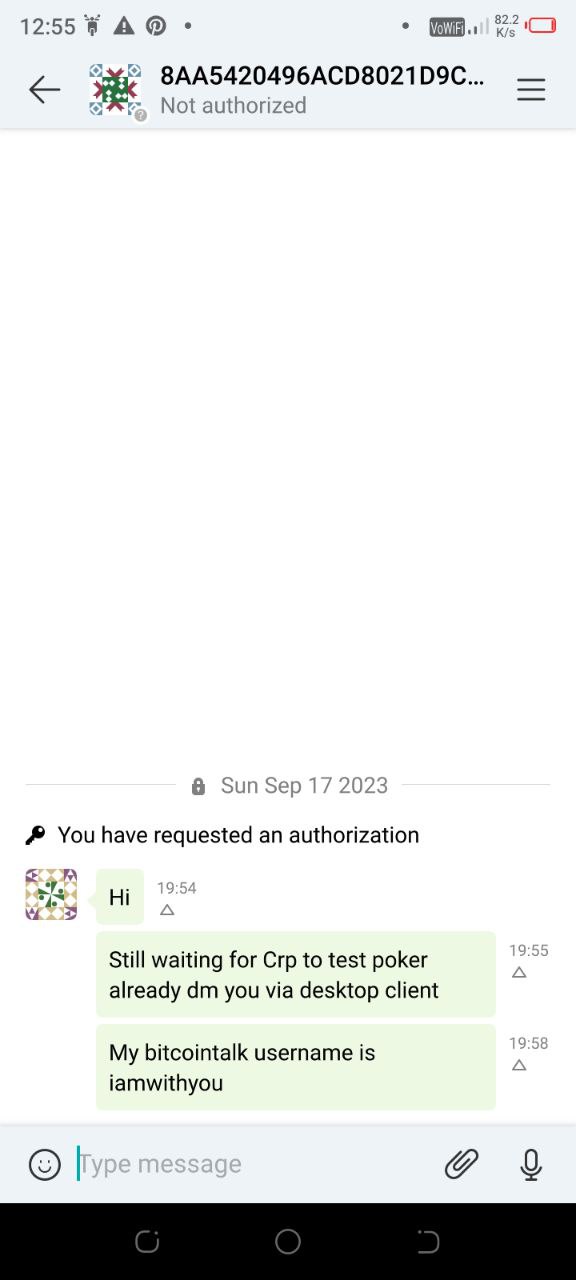Tap the Android home navigation button
The width and height of the screenshot is (576, 1280).
click(x=288, y=1242)
